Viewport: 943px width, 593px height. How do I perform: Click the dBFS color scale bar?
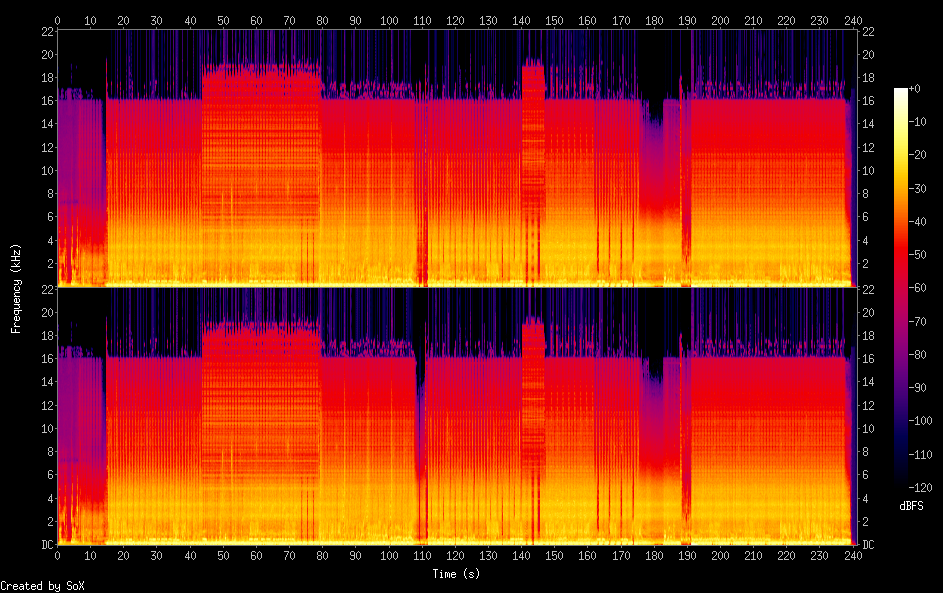(900, 287)
